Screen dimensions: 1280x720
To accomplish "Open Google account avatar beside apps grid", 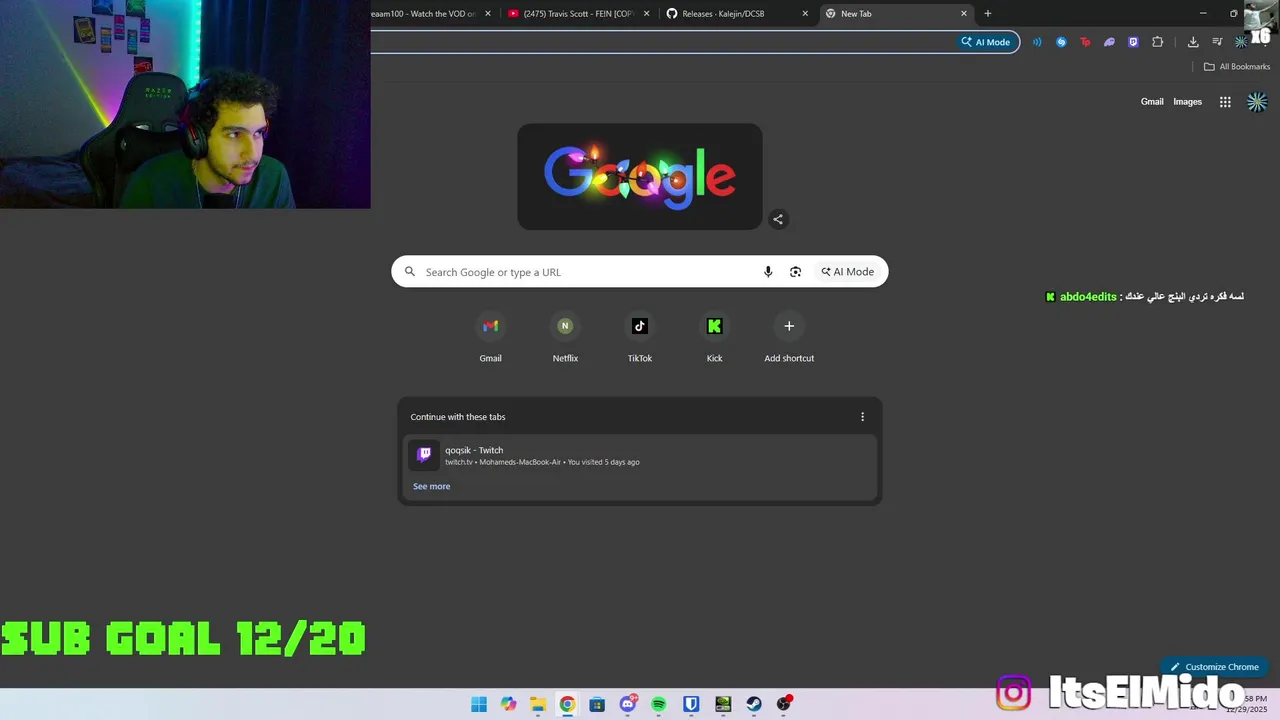I will coord(1257,102).
